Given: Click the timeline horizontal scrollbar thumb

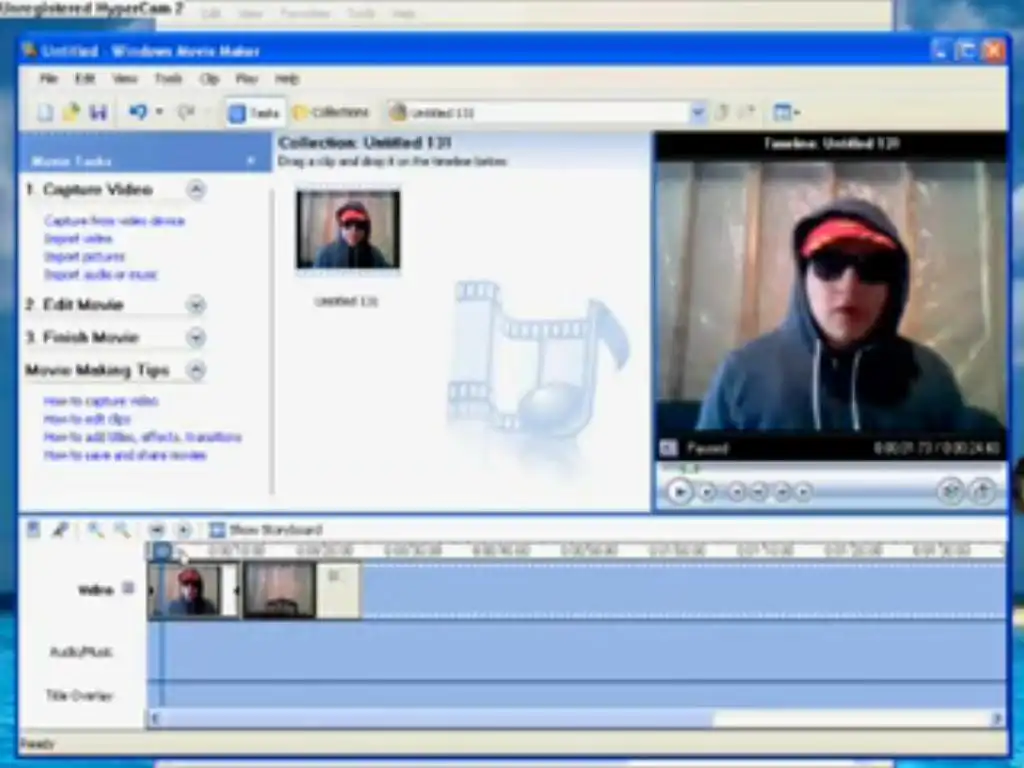Looking at the screenshot, I should point(437,719).
